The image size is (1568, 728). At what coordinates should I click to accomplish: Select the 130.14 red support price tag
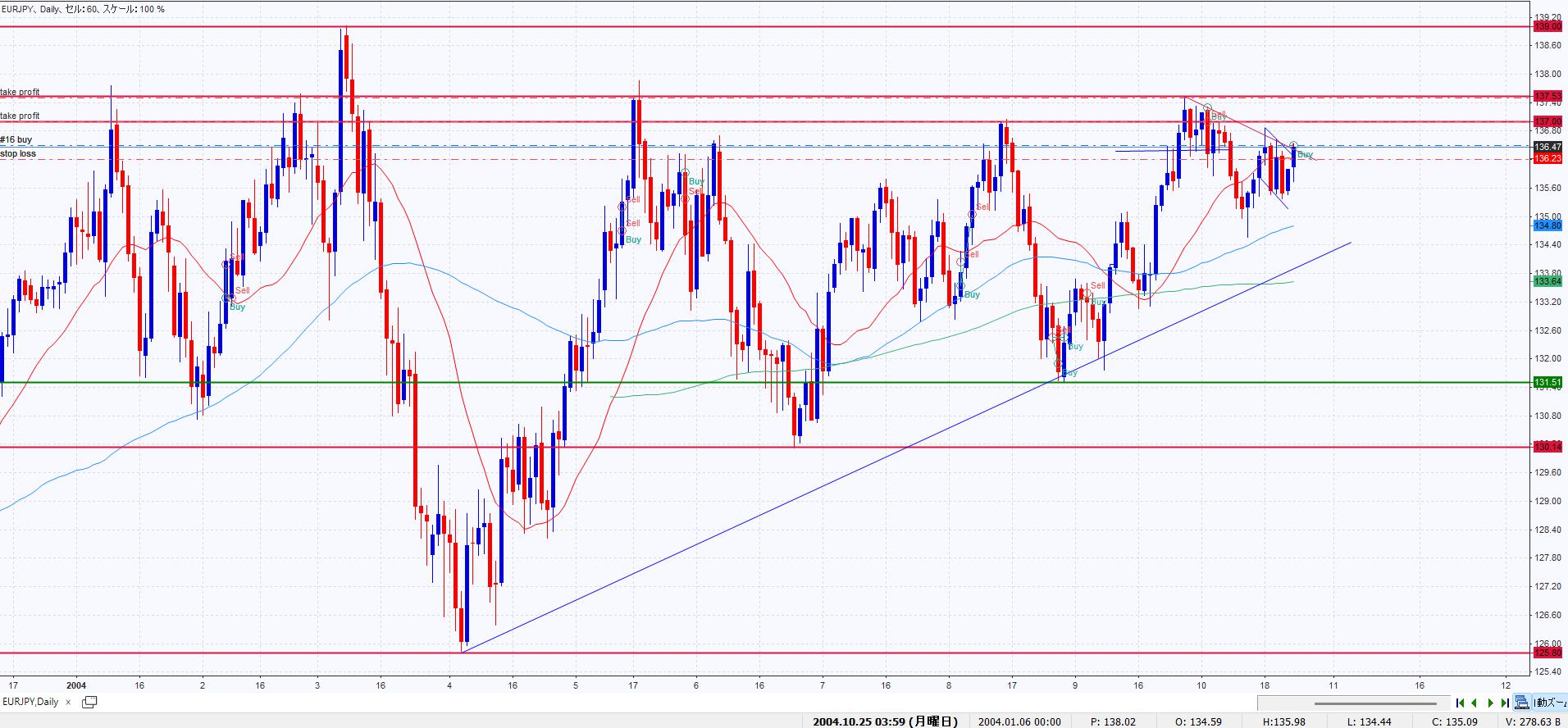point(1547,447)
